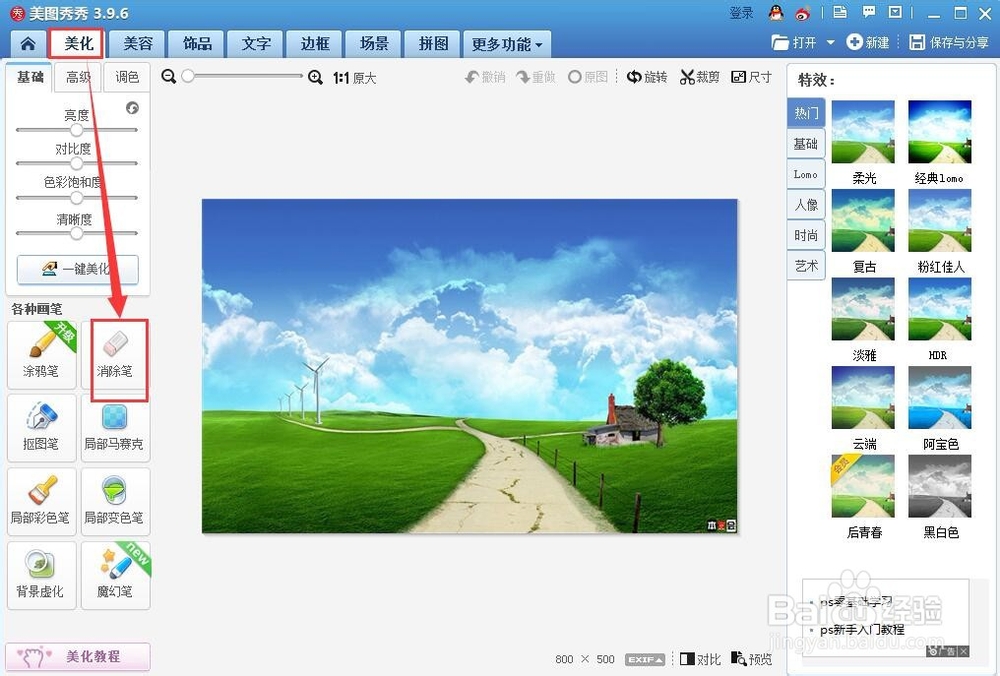Open the 调色 color adjustment tab
The width and height of the screenshot is (1000, 676).
tap(126, 77)
